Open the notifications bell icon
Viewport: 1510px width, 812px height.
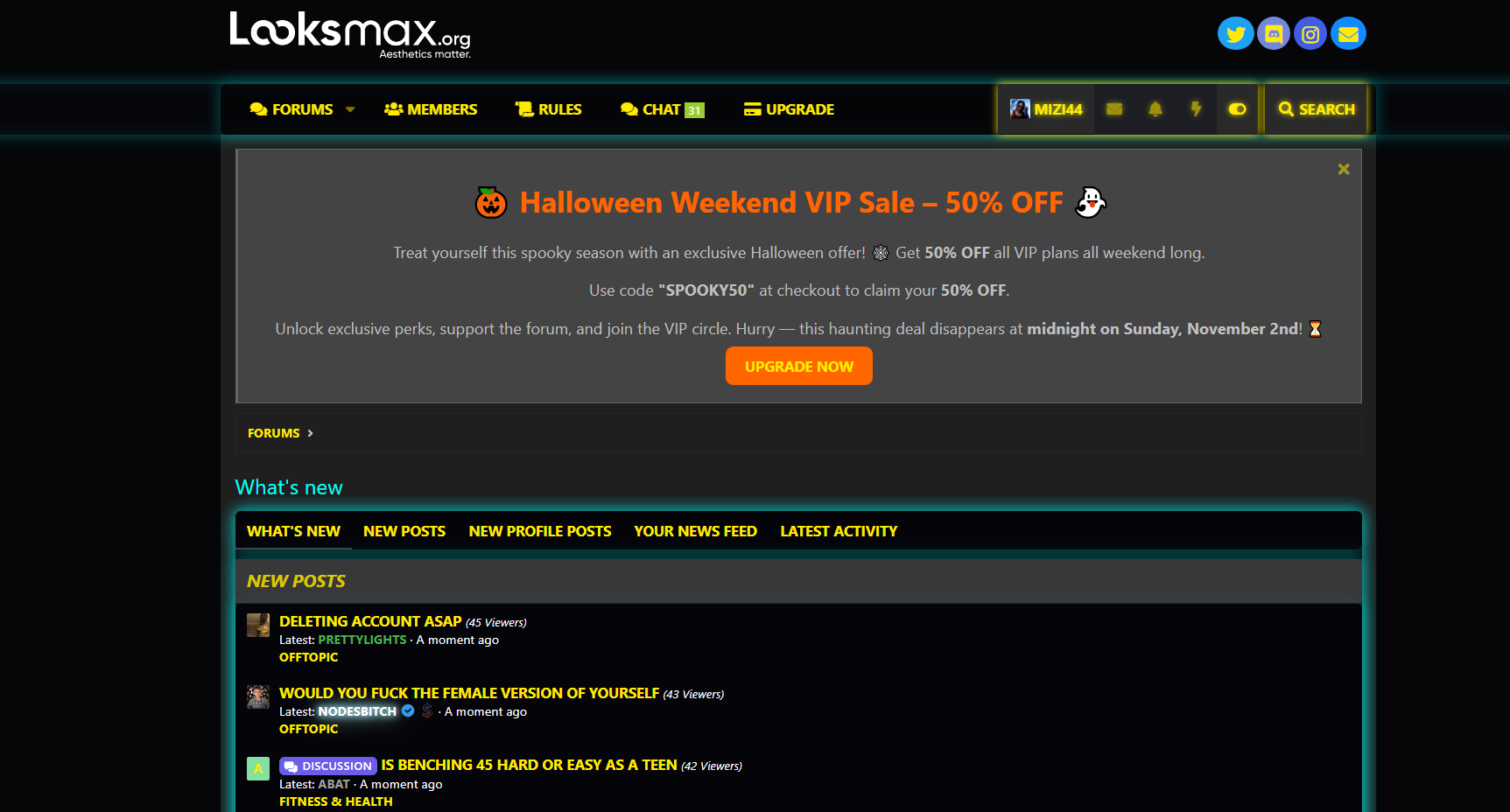[1155, 109]
